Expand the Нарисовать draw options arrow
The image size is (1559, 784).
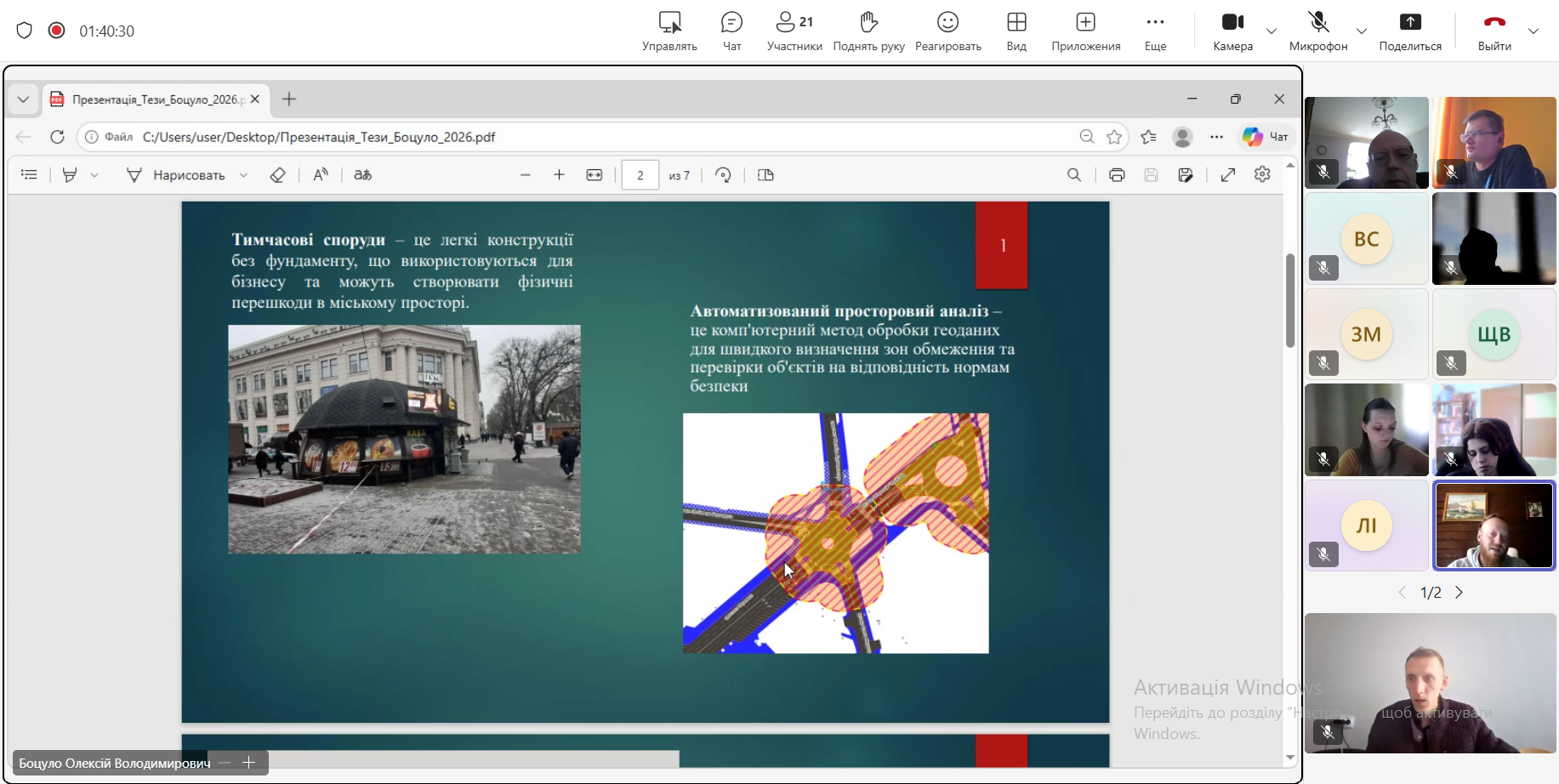pyautogui.click(x=243, y=175)
